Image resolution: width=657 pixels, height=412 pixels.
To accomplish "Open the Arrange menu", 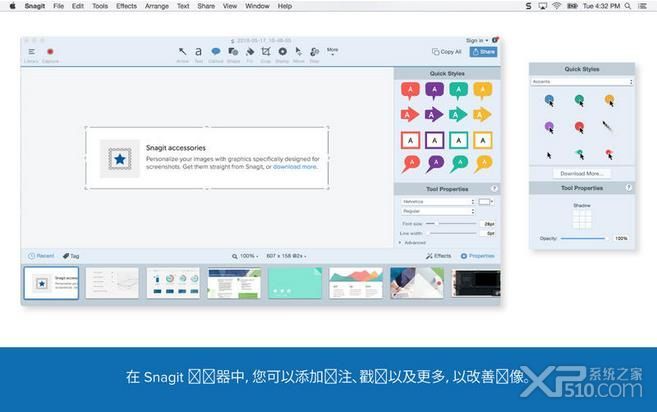I will 157,6.
